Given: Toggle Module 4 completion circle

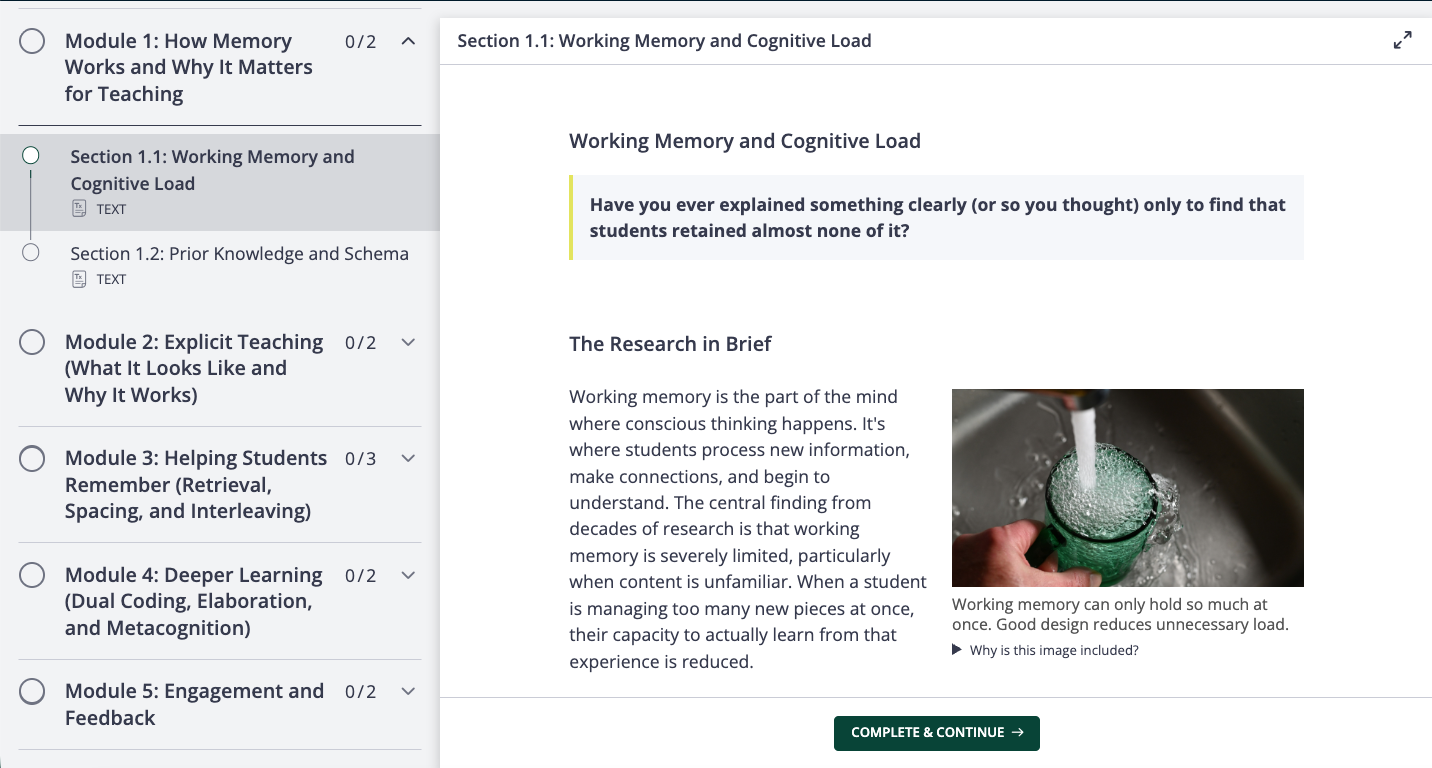Looking at the screenshot, I should click(32, 575).
